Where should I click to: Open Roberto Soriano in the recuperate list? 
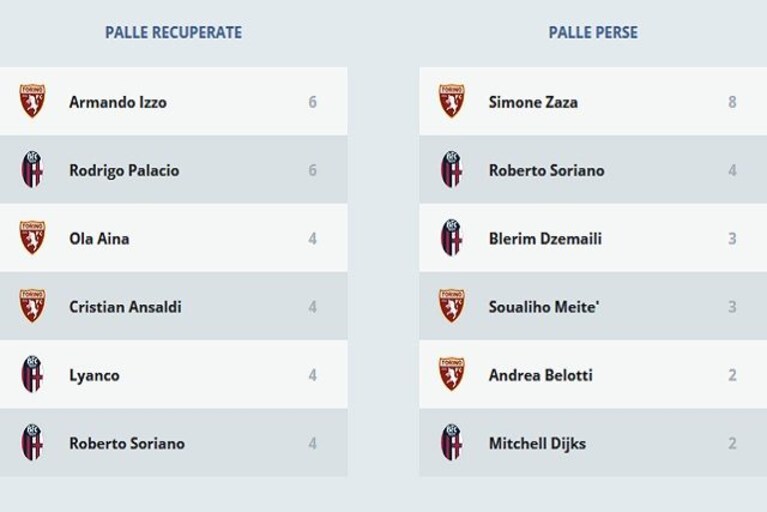[127, 443]
